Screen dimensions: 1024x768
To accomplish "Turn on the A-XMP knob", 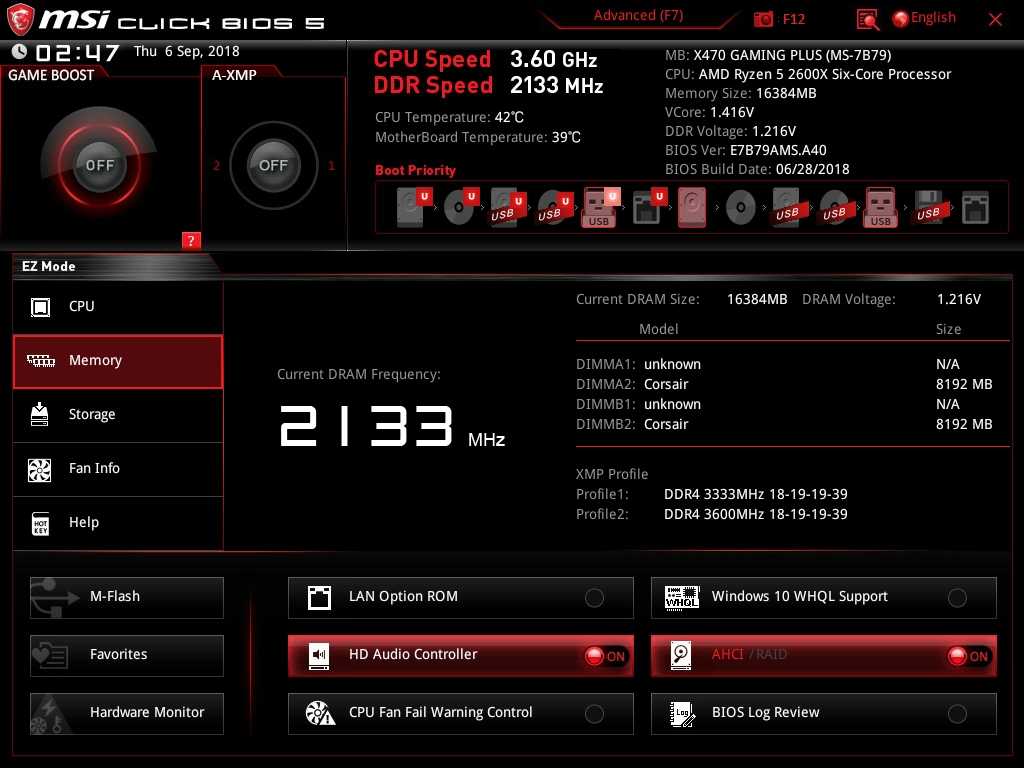I will tap(273, 165).
